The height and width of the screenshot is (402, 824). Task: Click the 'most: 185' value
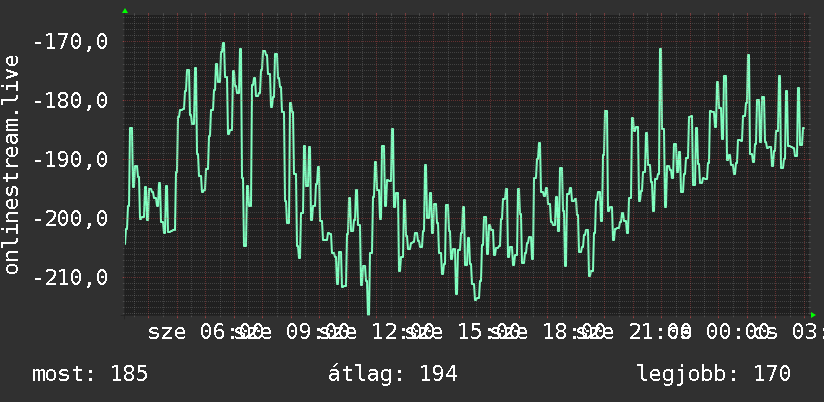click(90, 374)
